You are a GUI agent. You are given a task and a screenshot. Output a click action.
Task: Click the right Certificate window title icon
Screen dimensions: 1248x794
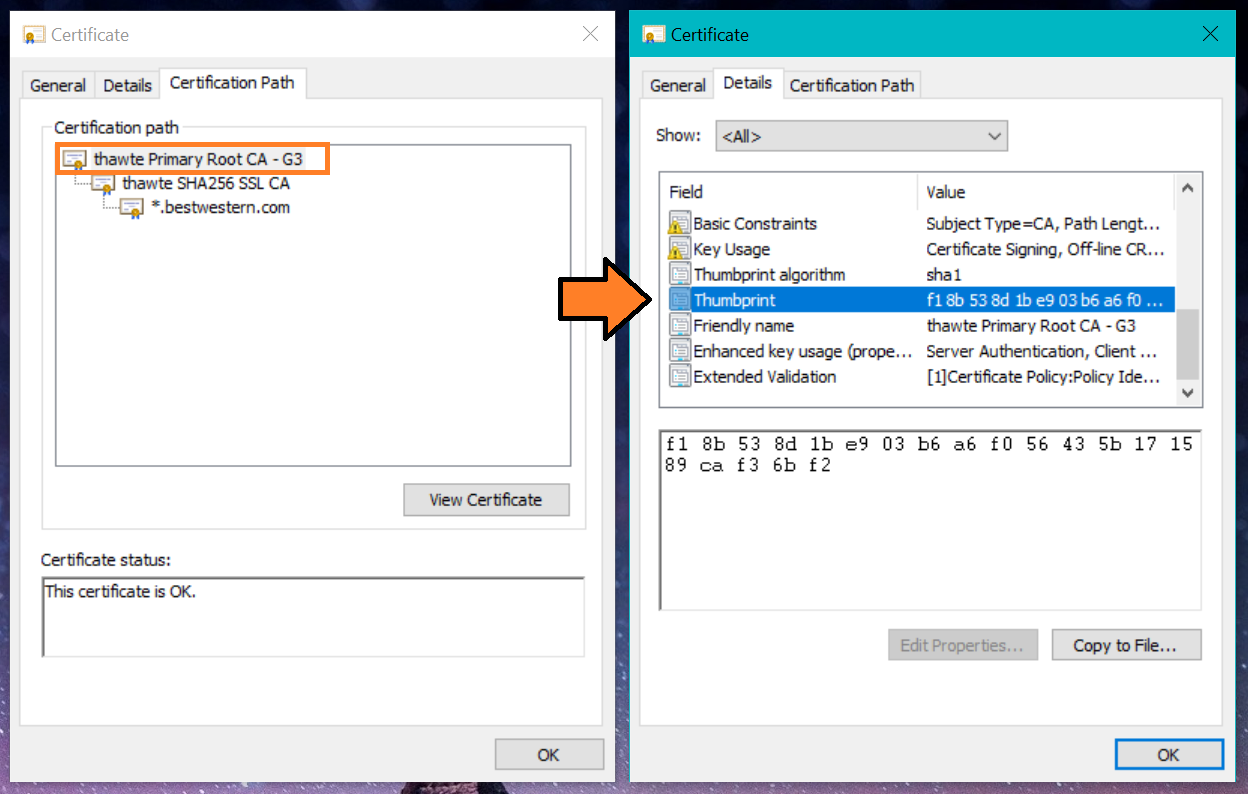click(654, 35)
